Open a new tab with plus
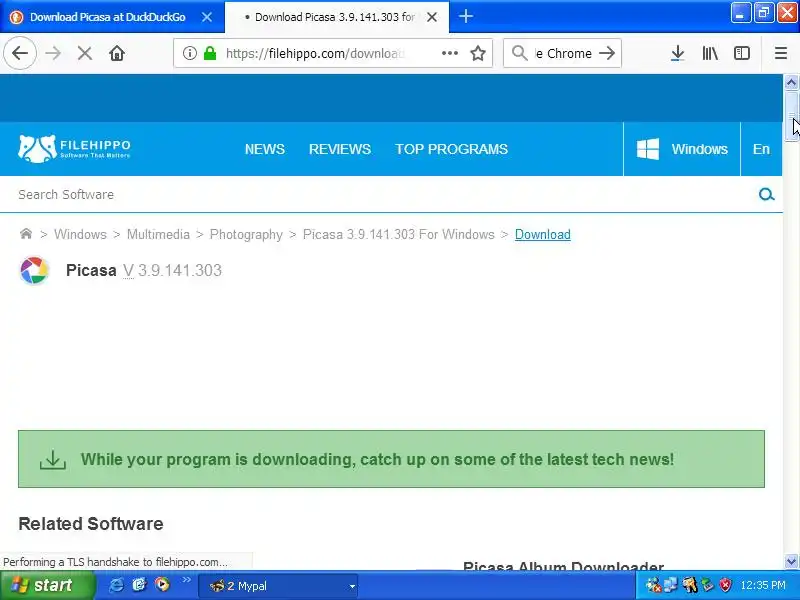Image resolution: width=800 pixels, height=600 pixels. 465,16
